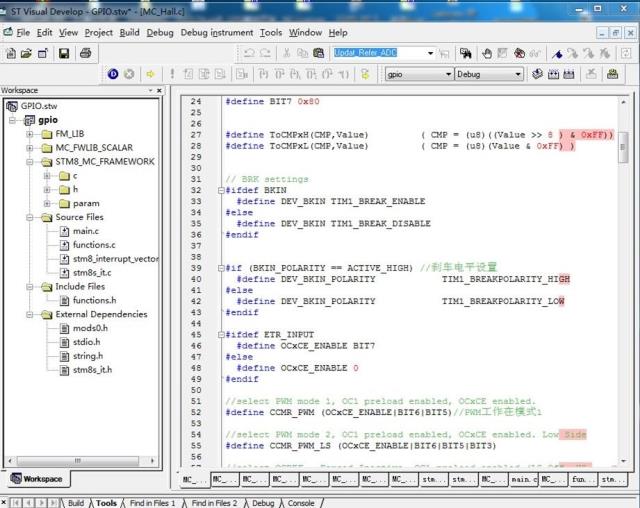Click the yellow arrow run icon
640x508 pixels.
point(151,74)
